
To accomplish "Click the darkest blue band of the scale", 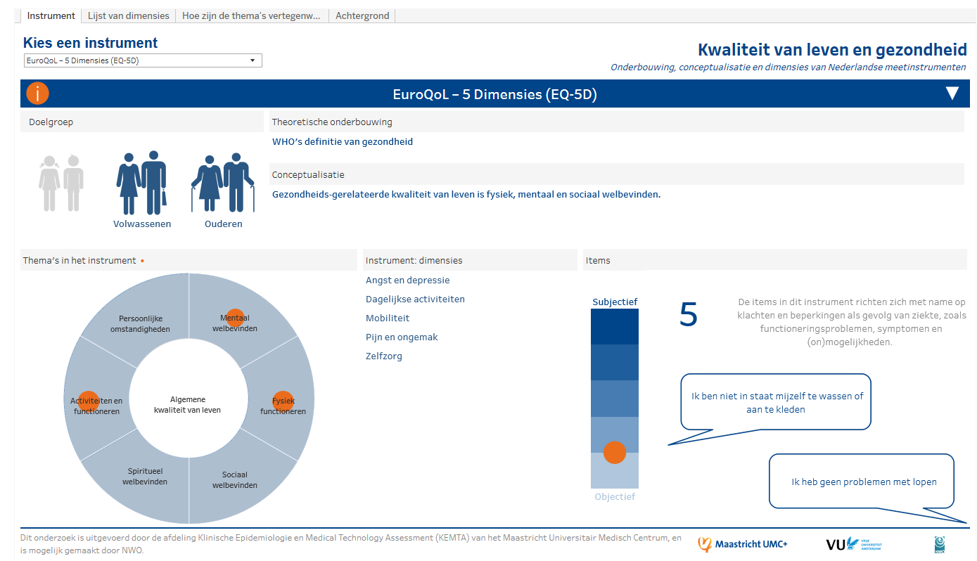I will click(x=614, y=327).
